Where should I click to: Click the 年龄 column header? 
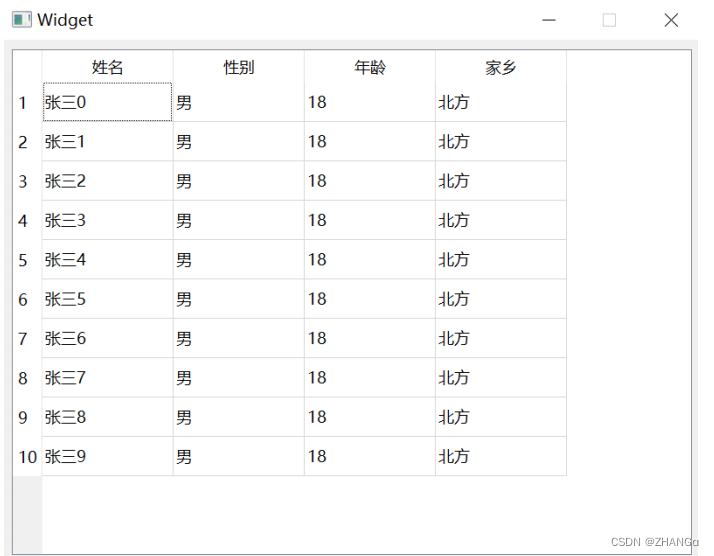[370, 67]
